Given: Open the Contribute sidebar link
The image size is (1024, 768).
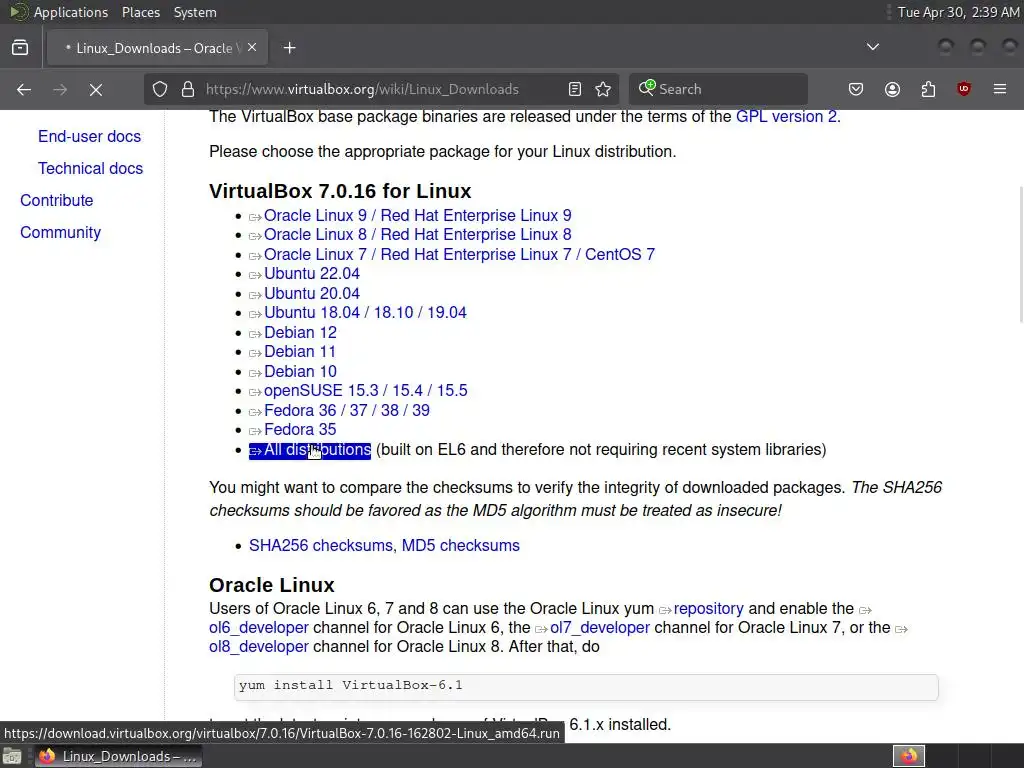Looking at the screenshot, I should pyautogui.click(x=57, y=200).
